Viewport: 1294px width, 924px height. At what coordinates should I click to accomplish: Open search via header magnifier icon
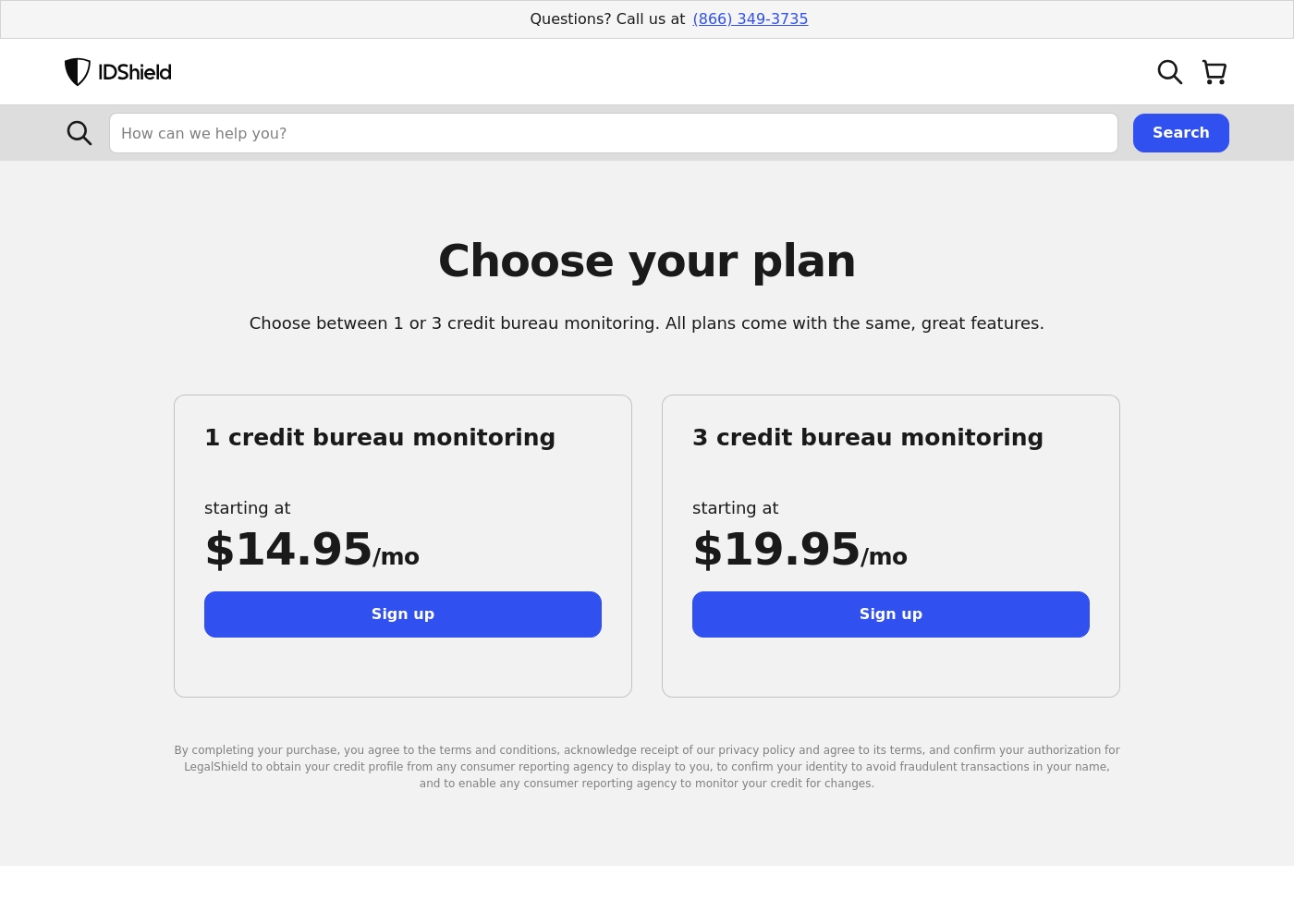point(1170,72)
